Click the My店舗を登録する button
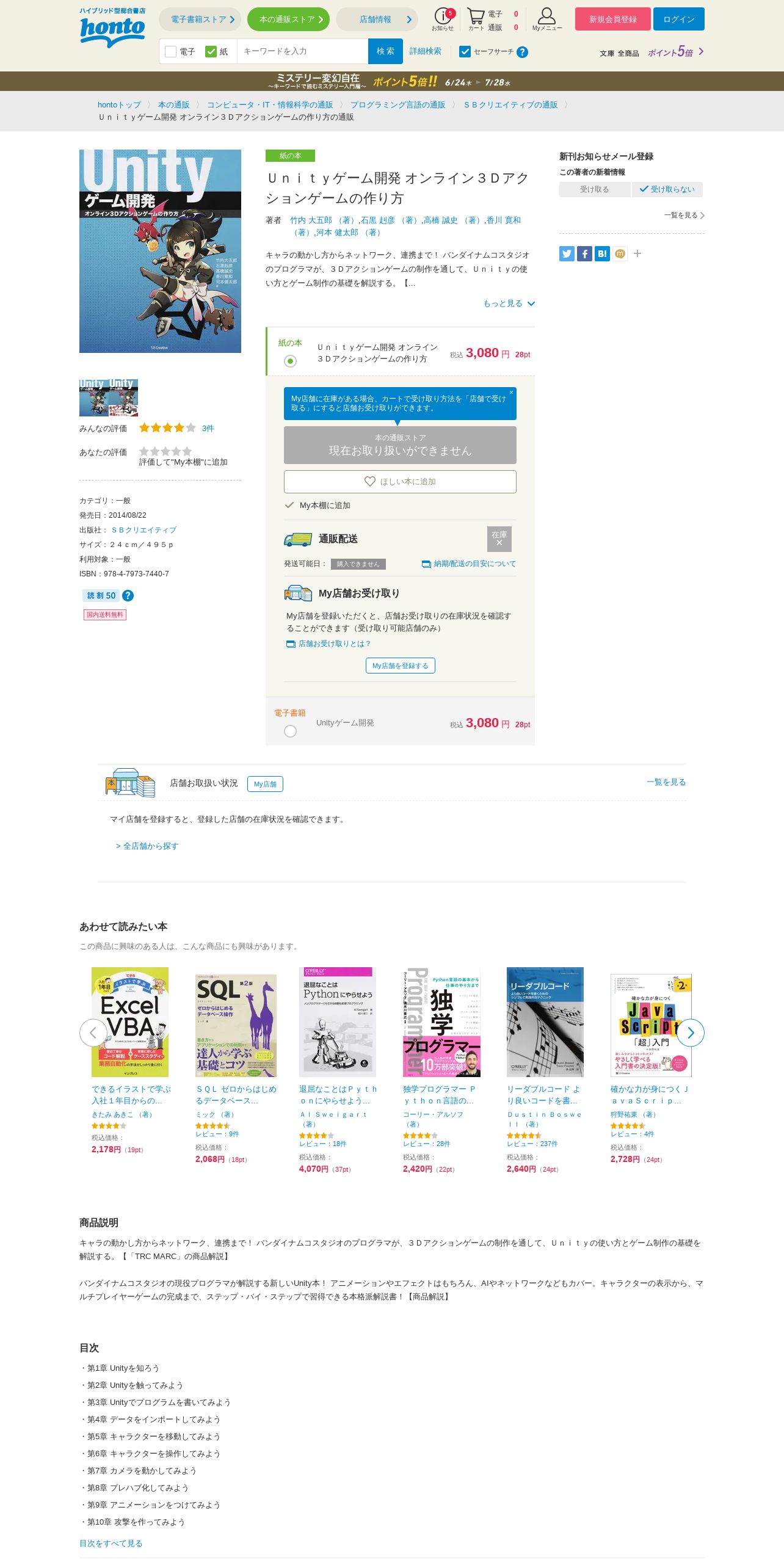Viewport: 784px width, 1568px height. pyautogui.click(x=400, y=666)
